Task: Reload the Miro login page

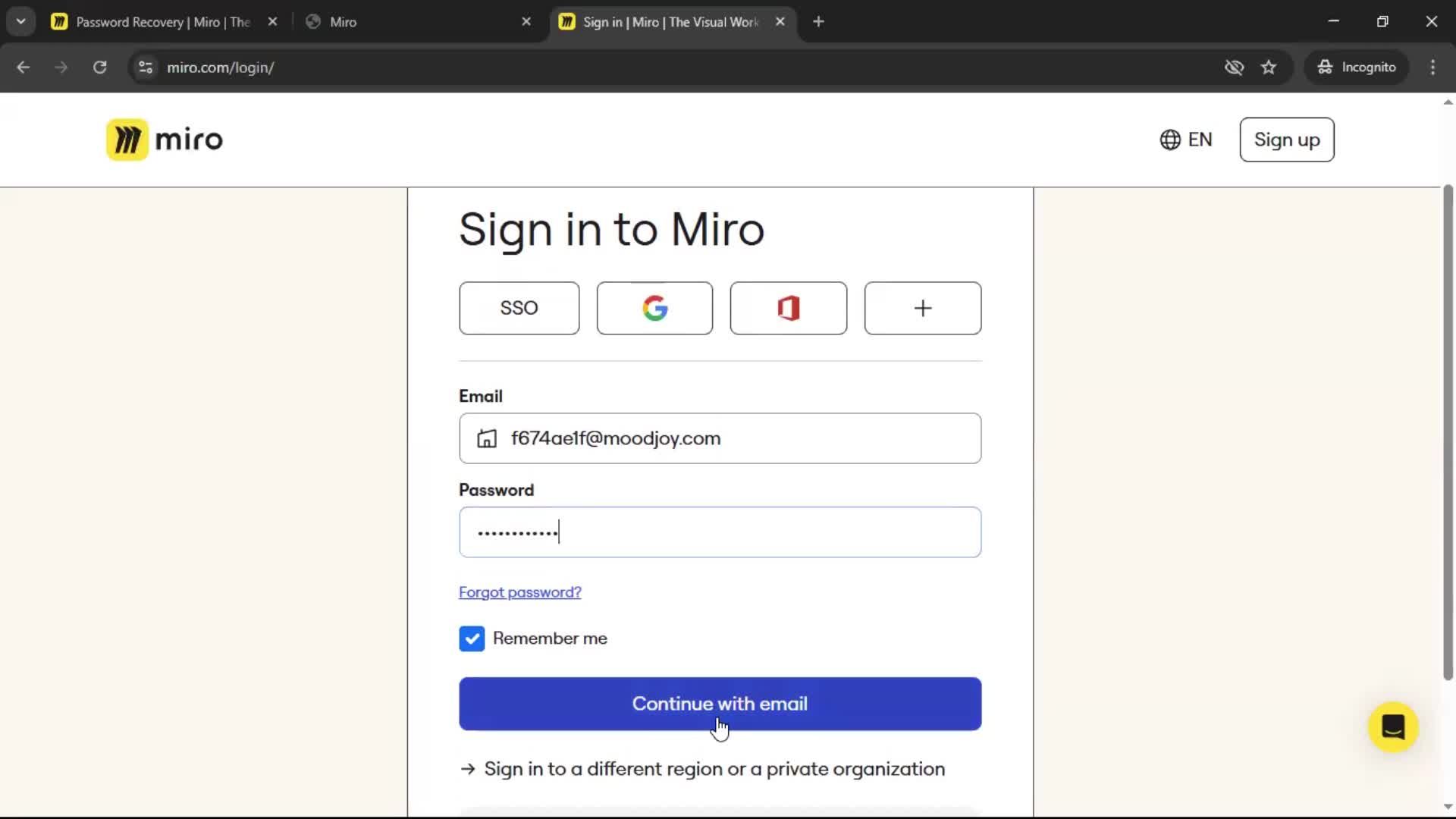Action: point(99,67)
